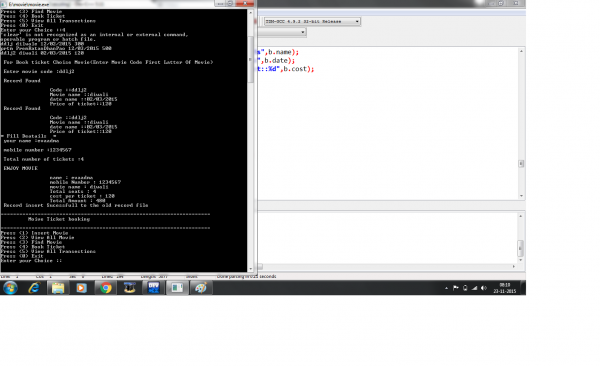Select the active console program taskbar icon

tap(177, 288)
